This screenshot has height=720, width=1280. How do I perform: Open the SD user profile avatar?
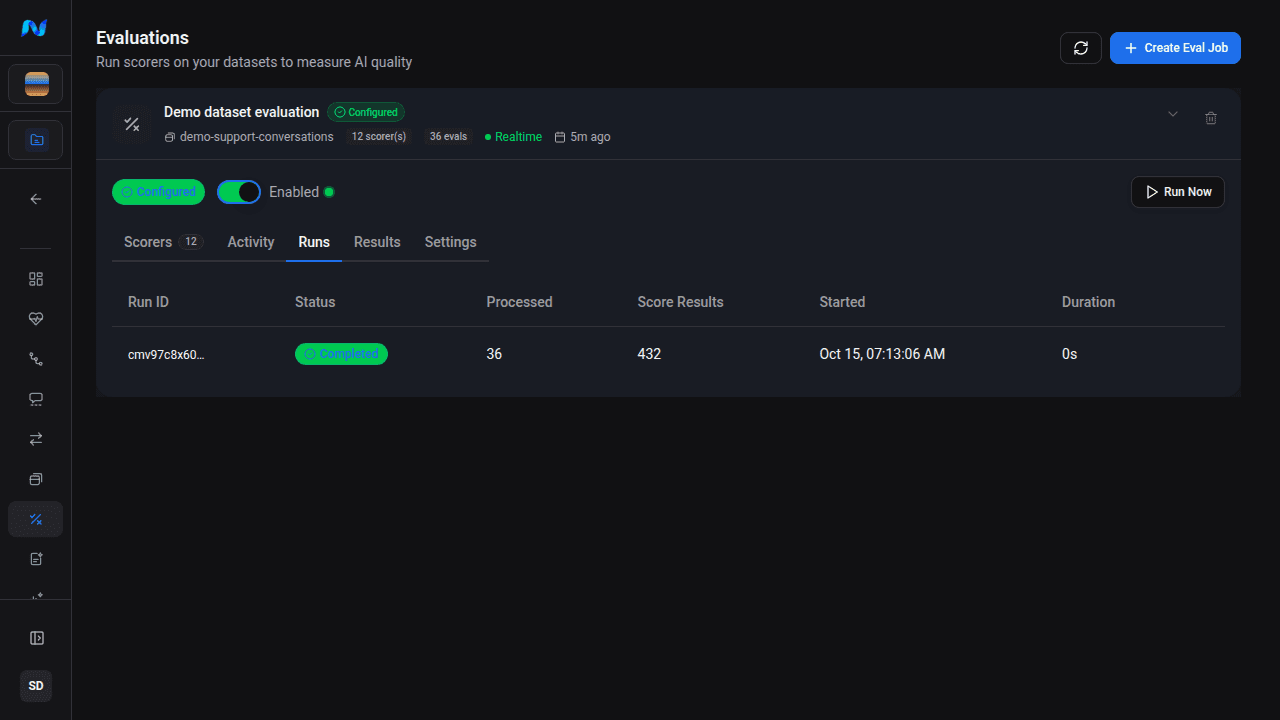point(36,686)
